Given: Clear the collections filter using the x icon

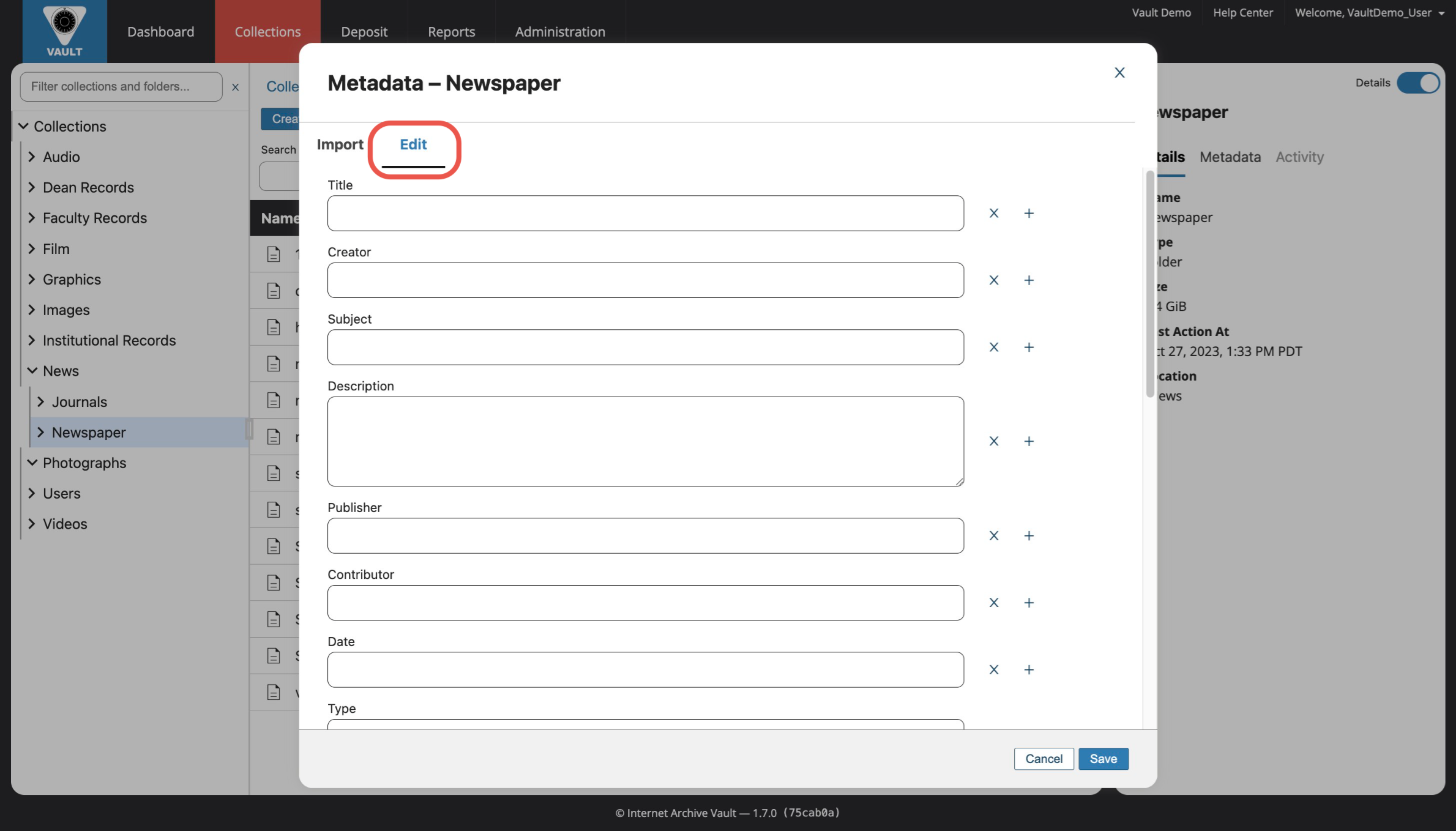Looking at the screenshot, I should pyautogui.click(x=235, y=86).
